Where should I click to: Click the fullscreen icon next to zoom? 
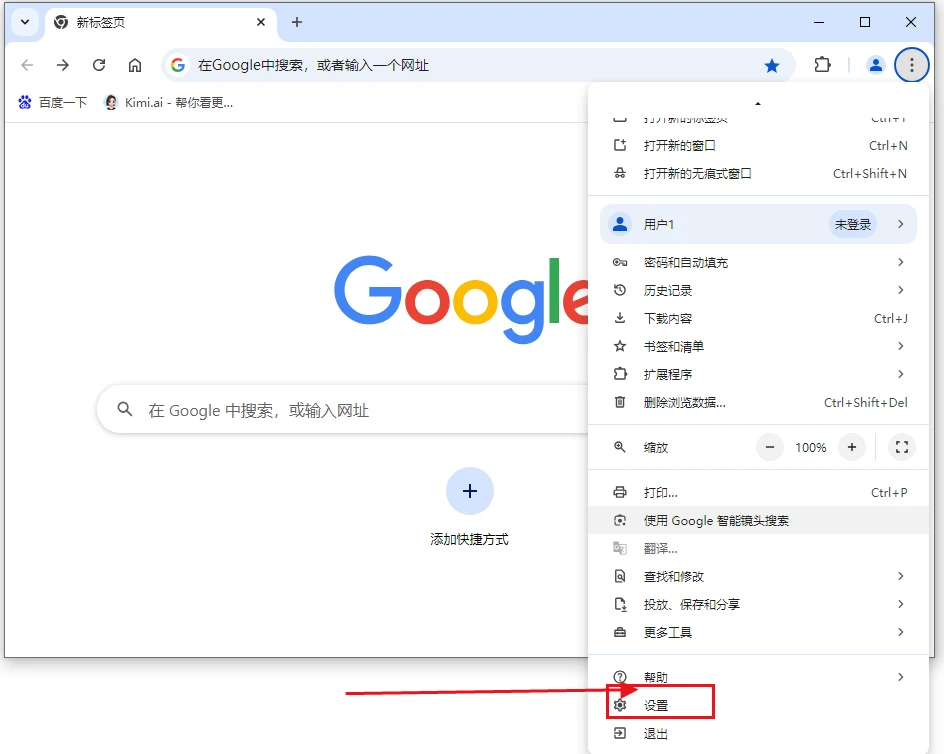[901, 447]
